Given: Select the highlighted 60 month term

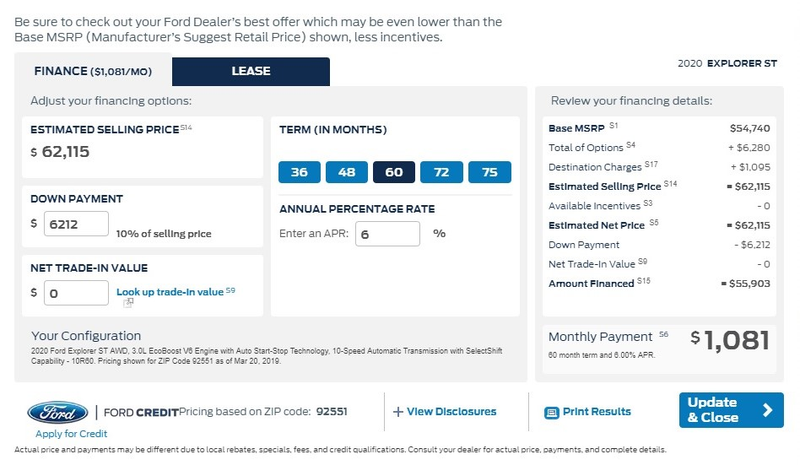Looking at the screenshot, I should (394, 172).
